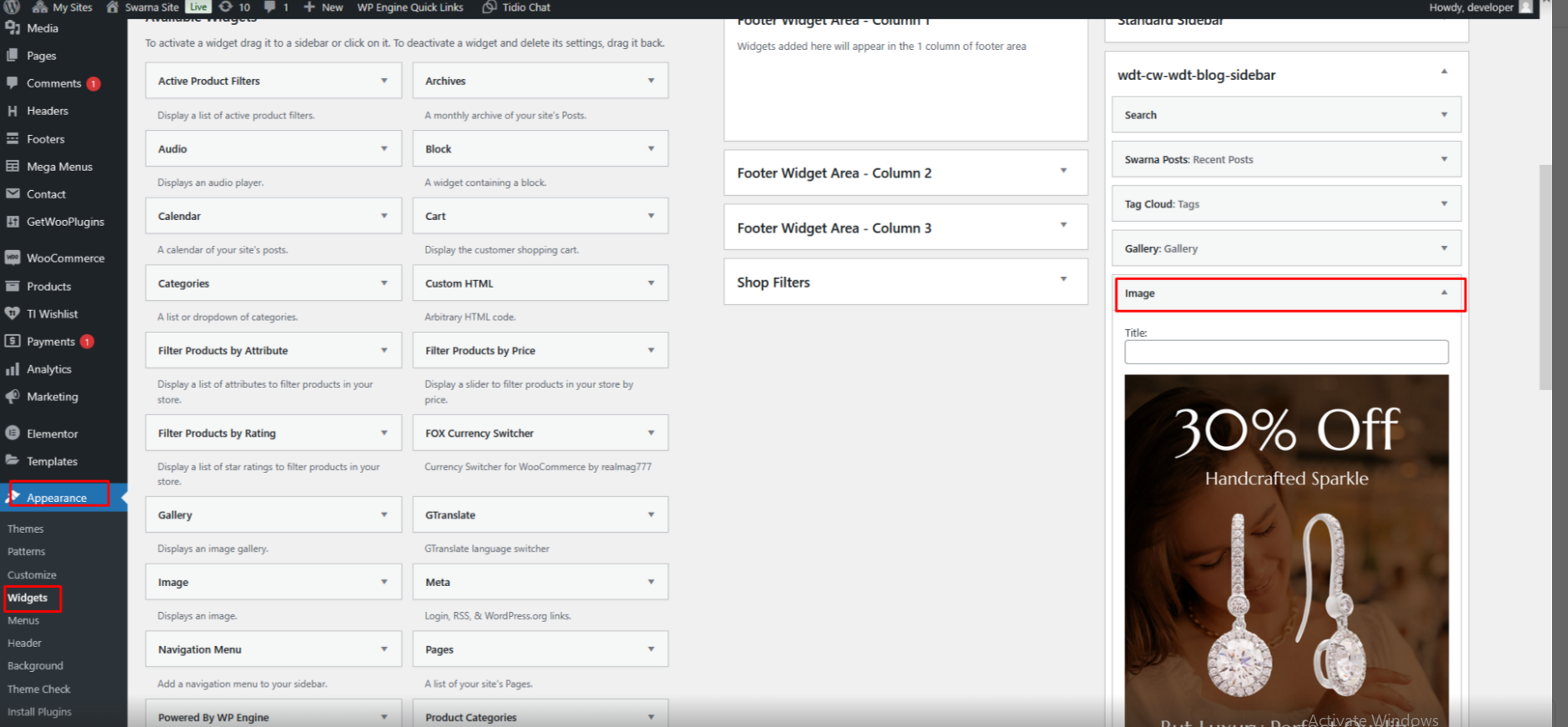Click the Pages sidebar icon
Screen dimensions: 1568x727
click(x=13, y=55)
